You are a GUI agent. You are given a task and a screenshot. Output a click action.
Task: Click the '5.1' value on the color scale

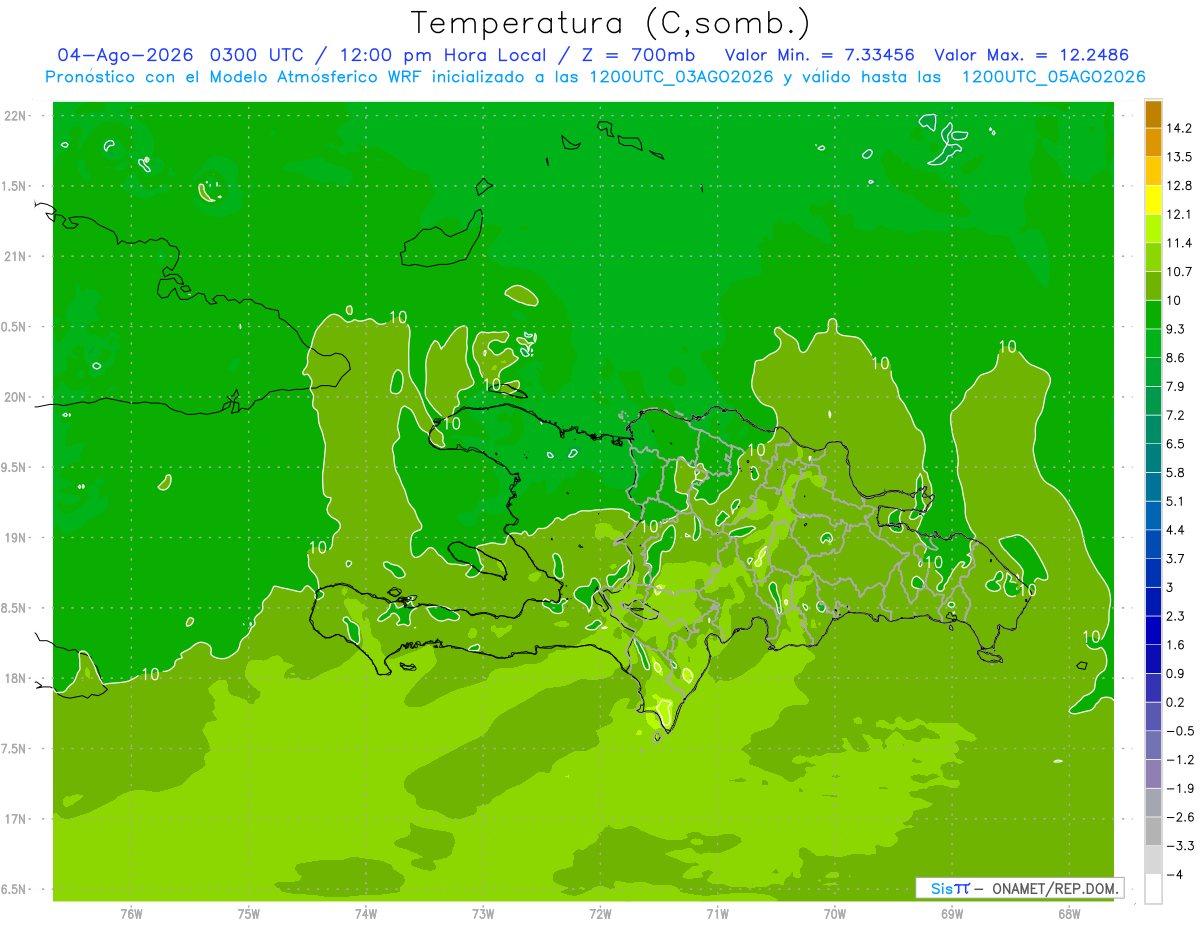click(1176, 501)
